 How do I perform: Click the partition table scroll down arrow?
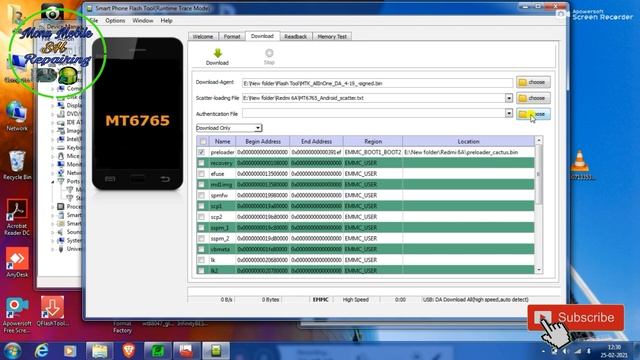click(x=539, y=270)
